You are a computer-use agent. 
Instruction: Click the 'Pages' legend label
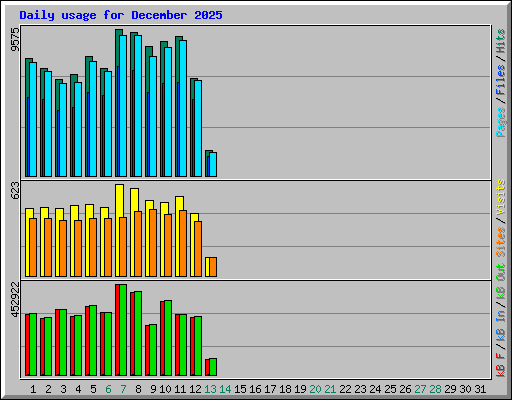tap(501, 122)
